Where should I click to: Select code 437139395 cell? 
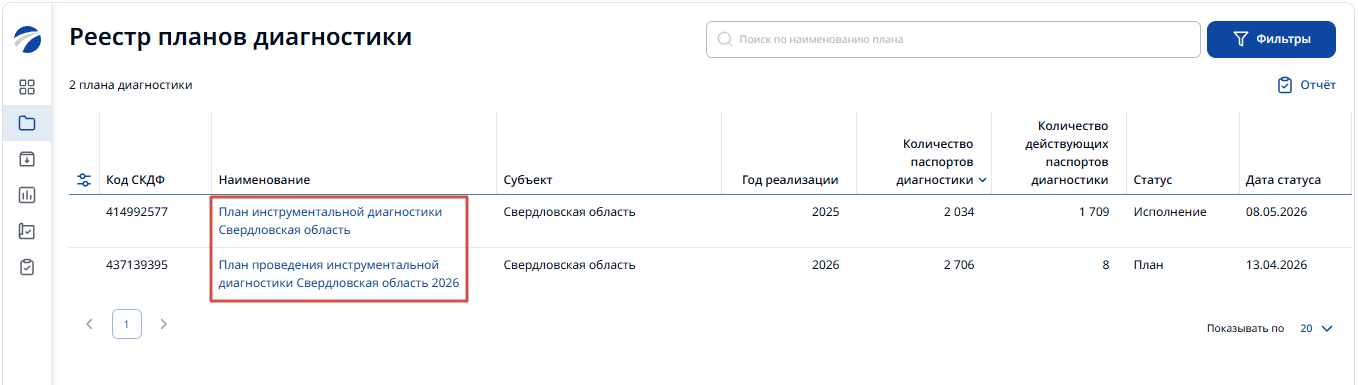point(137,265)
